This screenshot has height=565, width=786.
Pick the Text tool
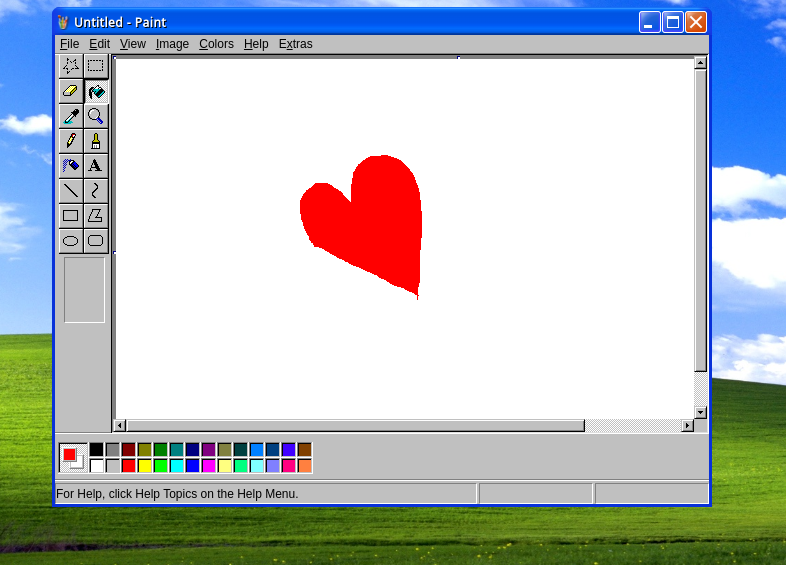click(x=96, y=165)
